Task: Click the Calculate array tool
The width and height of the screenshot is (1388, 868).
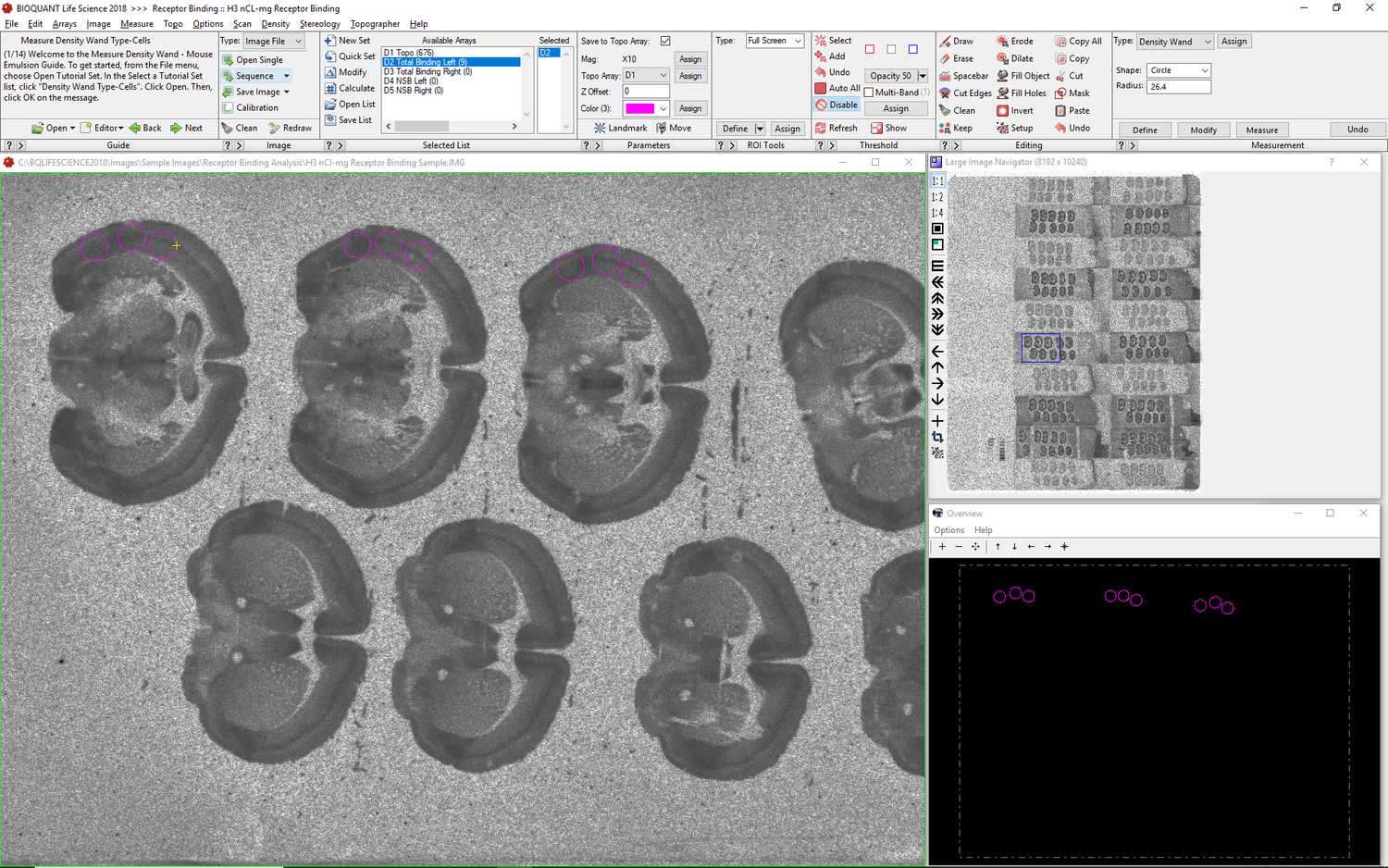Action: click(350, 89)
